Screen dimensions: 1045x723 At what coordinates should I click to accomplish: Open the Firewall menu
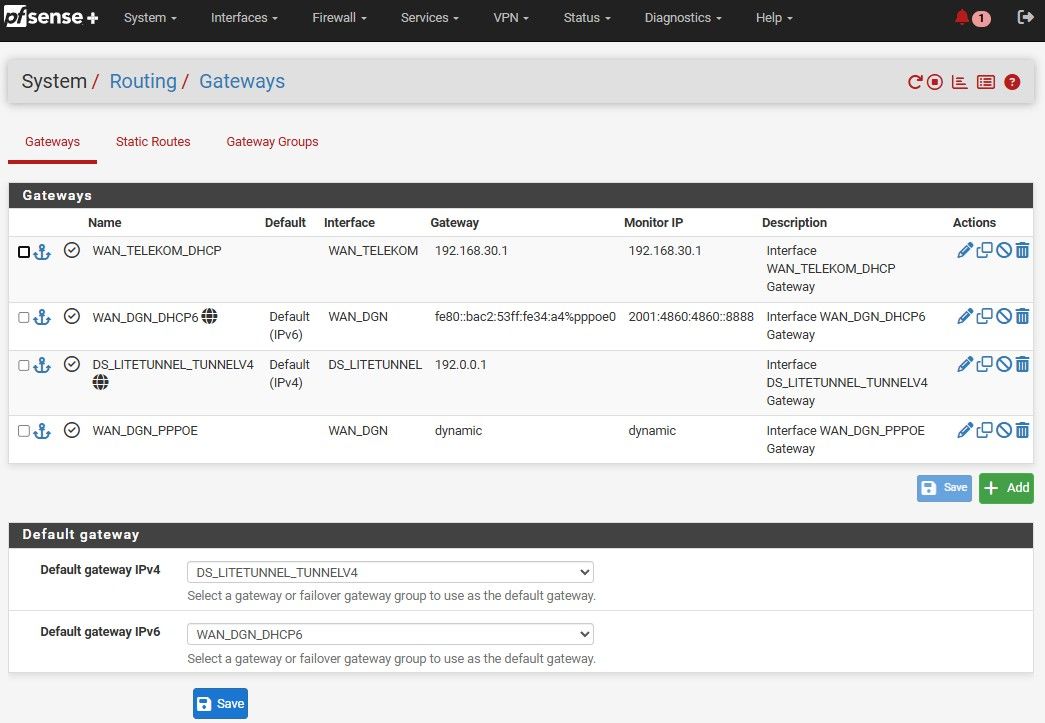pos(339,18)
